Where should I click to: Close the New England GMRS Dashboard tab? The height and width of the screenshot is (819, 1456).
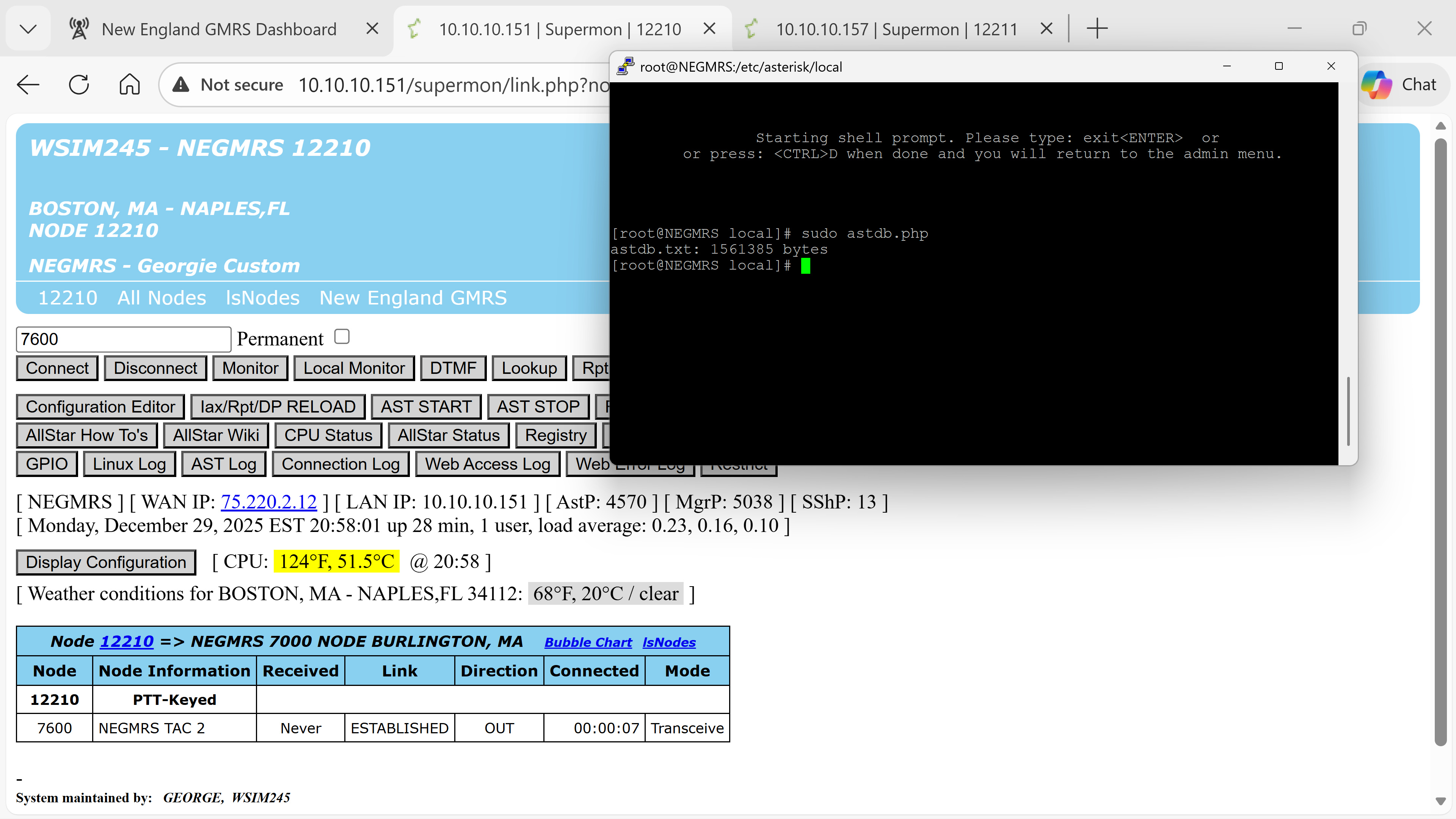[x=372, y=28]
